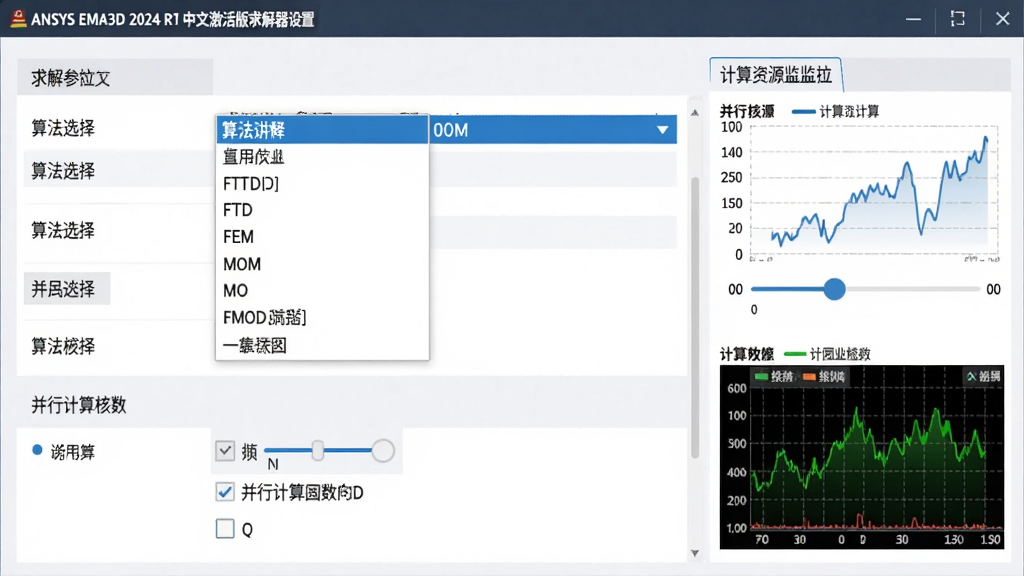This screenshot has height=576, width=1024.
Task: Click the 求解参 section header
Action: tap(115, 78)
